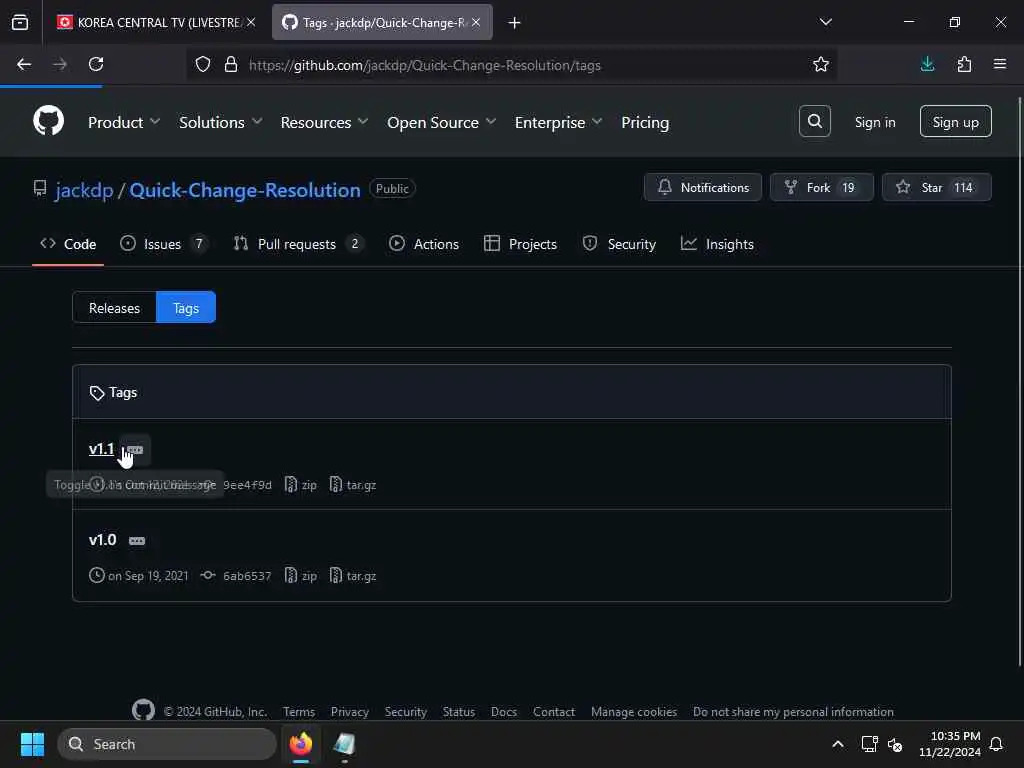Click the GitHub Octocat logo in header
This screenshot has width=1024, height=768.
(49, 121)
